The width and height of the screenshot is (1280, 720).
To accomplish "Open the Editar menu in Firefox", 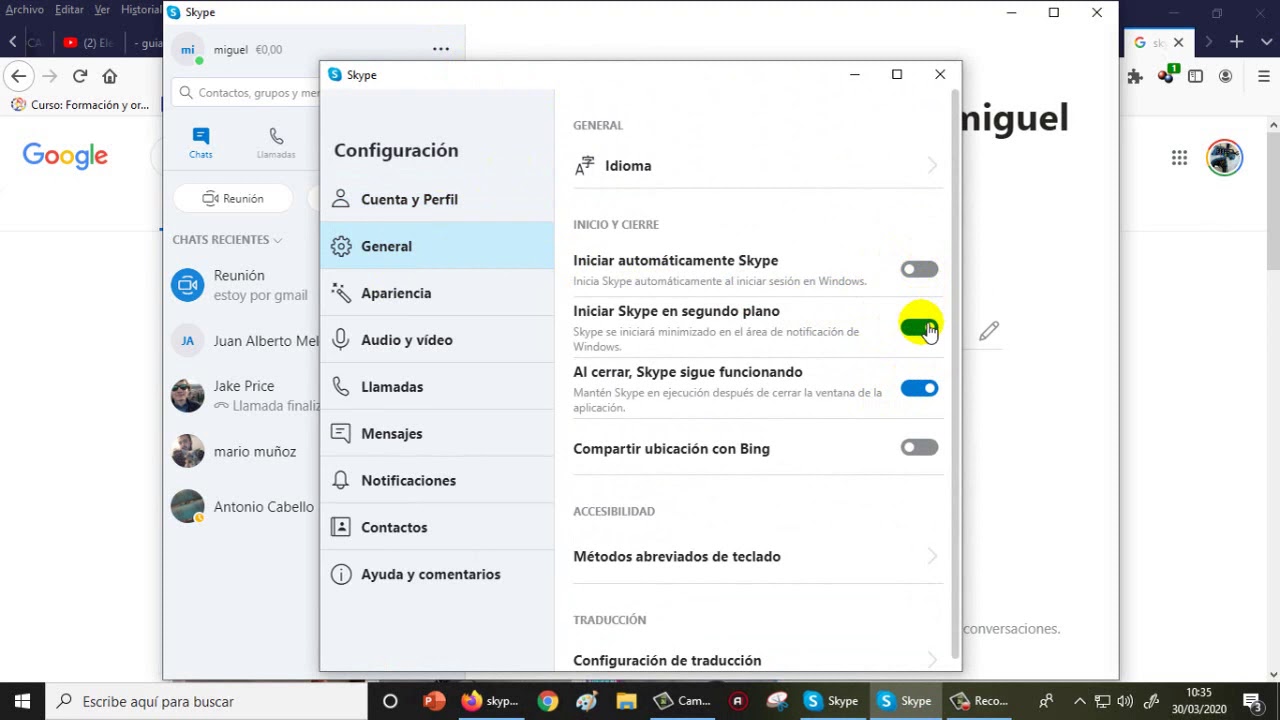I will coord(69,10).
